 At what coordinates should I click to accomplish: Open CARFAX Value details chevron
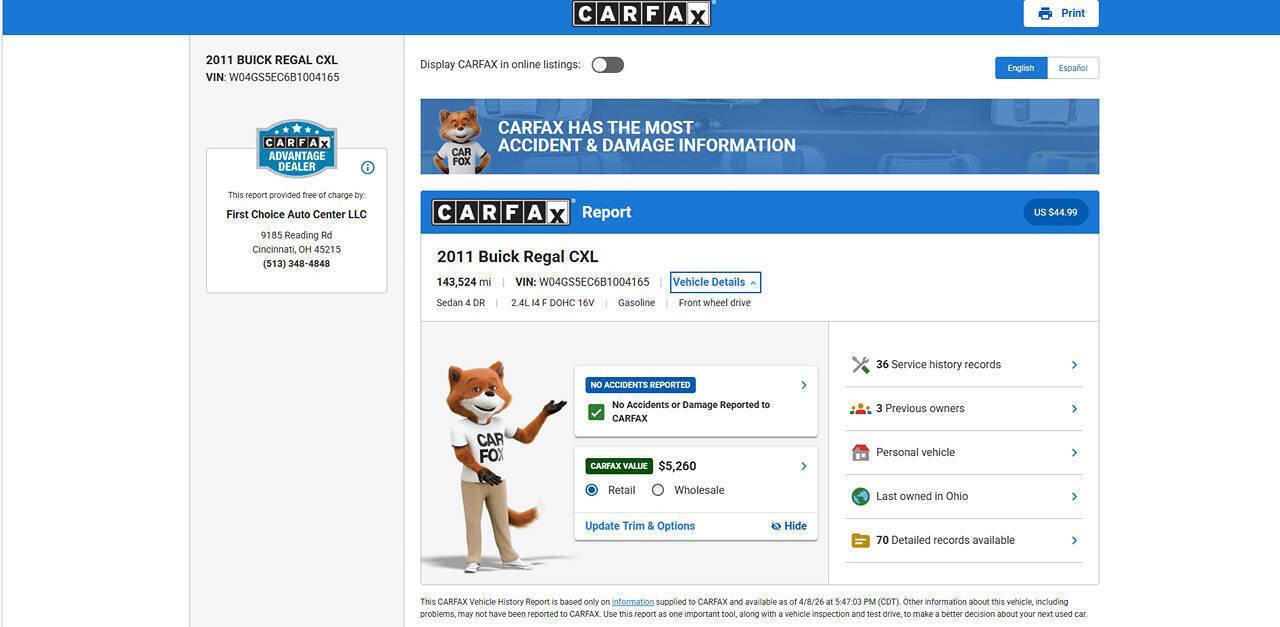(803, 466)
